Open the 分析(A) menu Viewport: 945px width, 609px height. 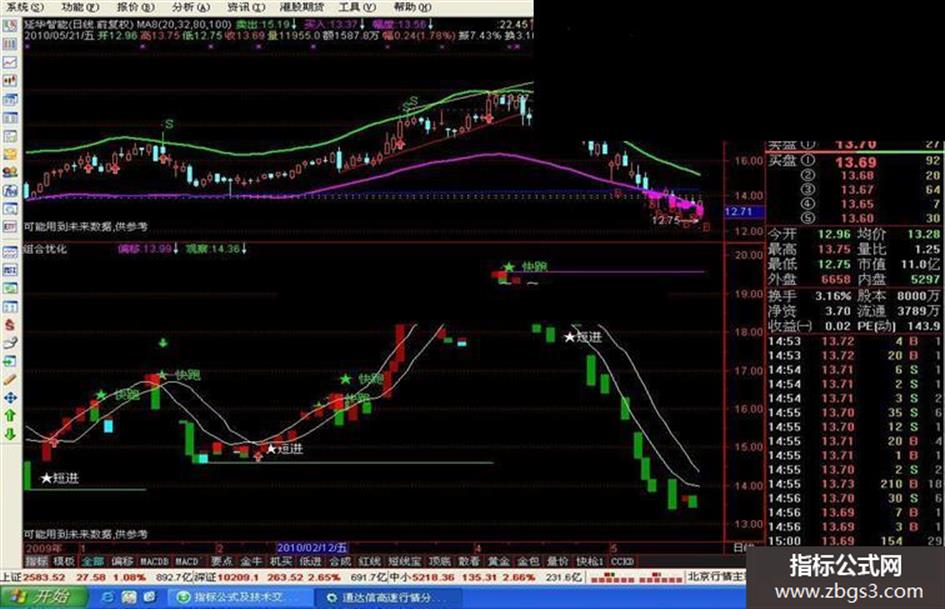tap(190, 7)
